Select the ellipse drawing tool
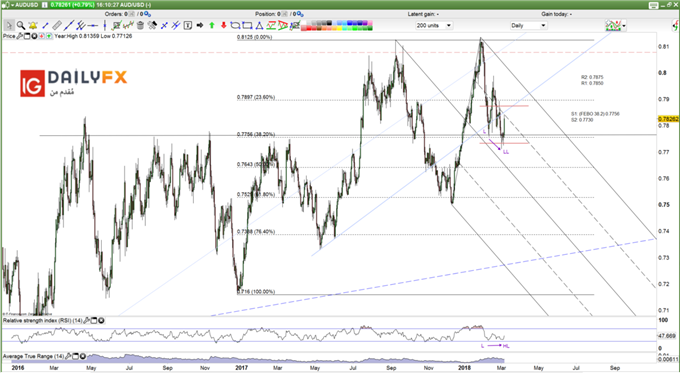Image resolution: width=680 pixels, height=373 pixels. coord(235,25)
